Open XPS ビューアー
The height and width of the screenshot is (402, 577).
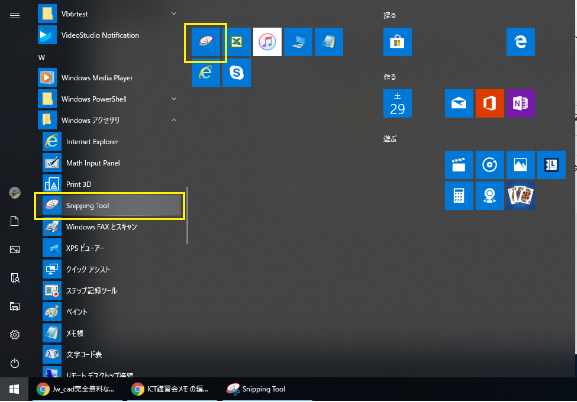click(x=112, y=248)
